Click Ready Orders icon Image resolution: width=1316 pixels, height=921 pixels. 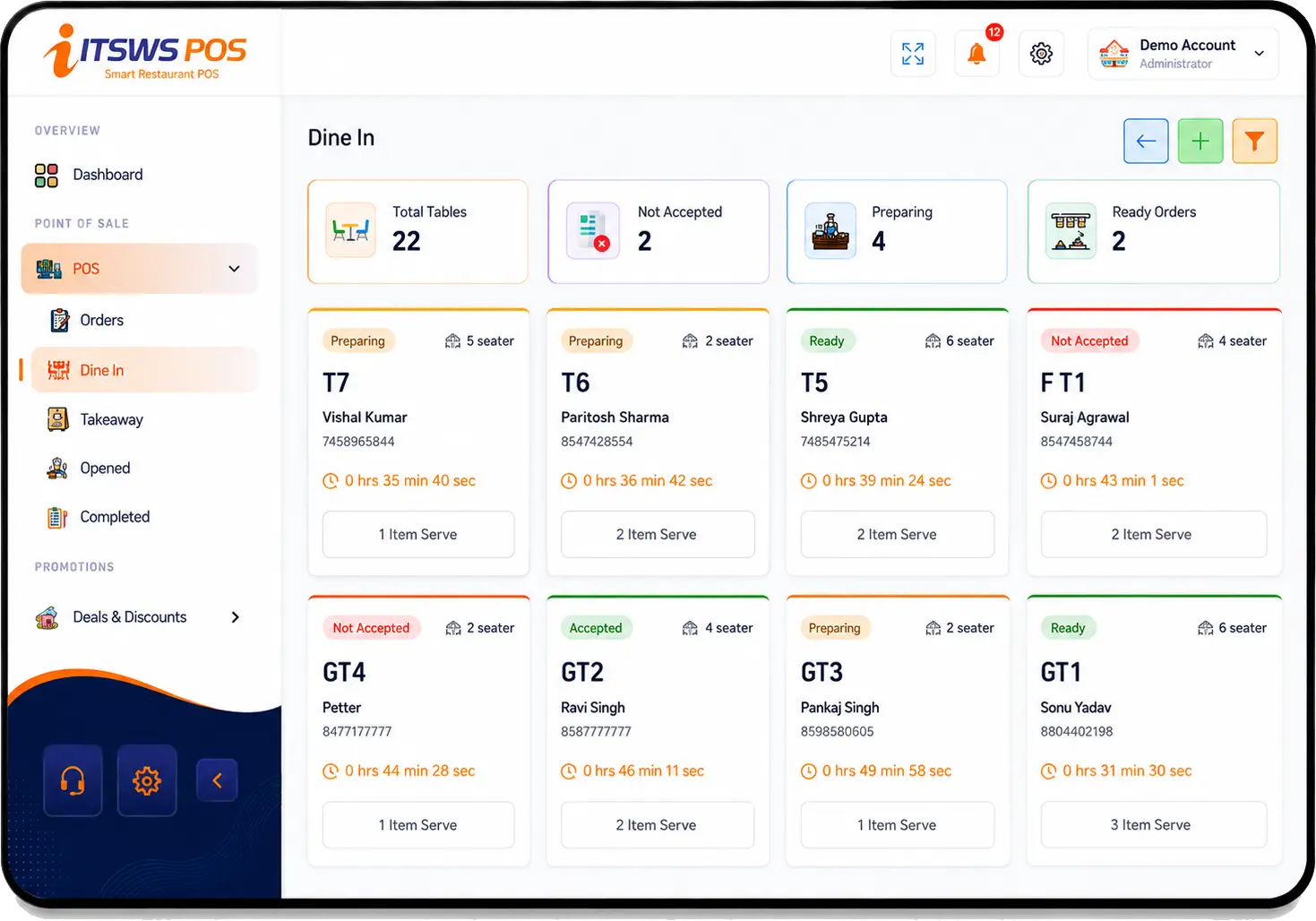coord(1071,230)
